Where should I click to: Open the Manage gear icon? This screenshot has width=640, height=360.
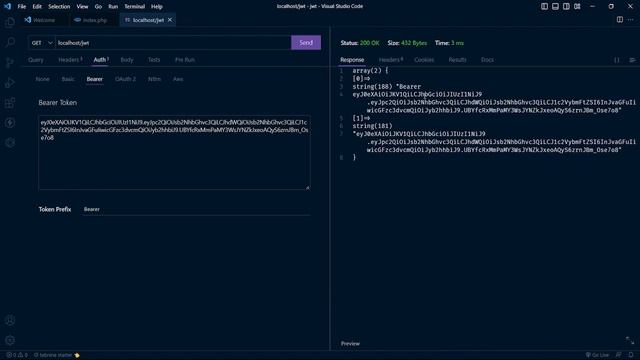10,340
